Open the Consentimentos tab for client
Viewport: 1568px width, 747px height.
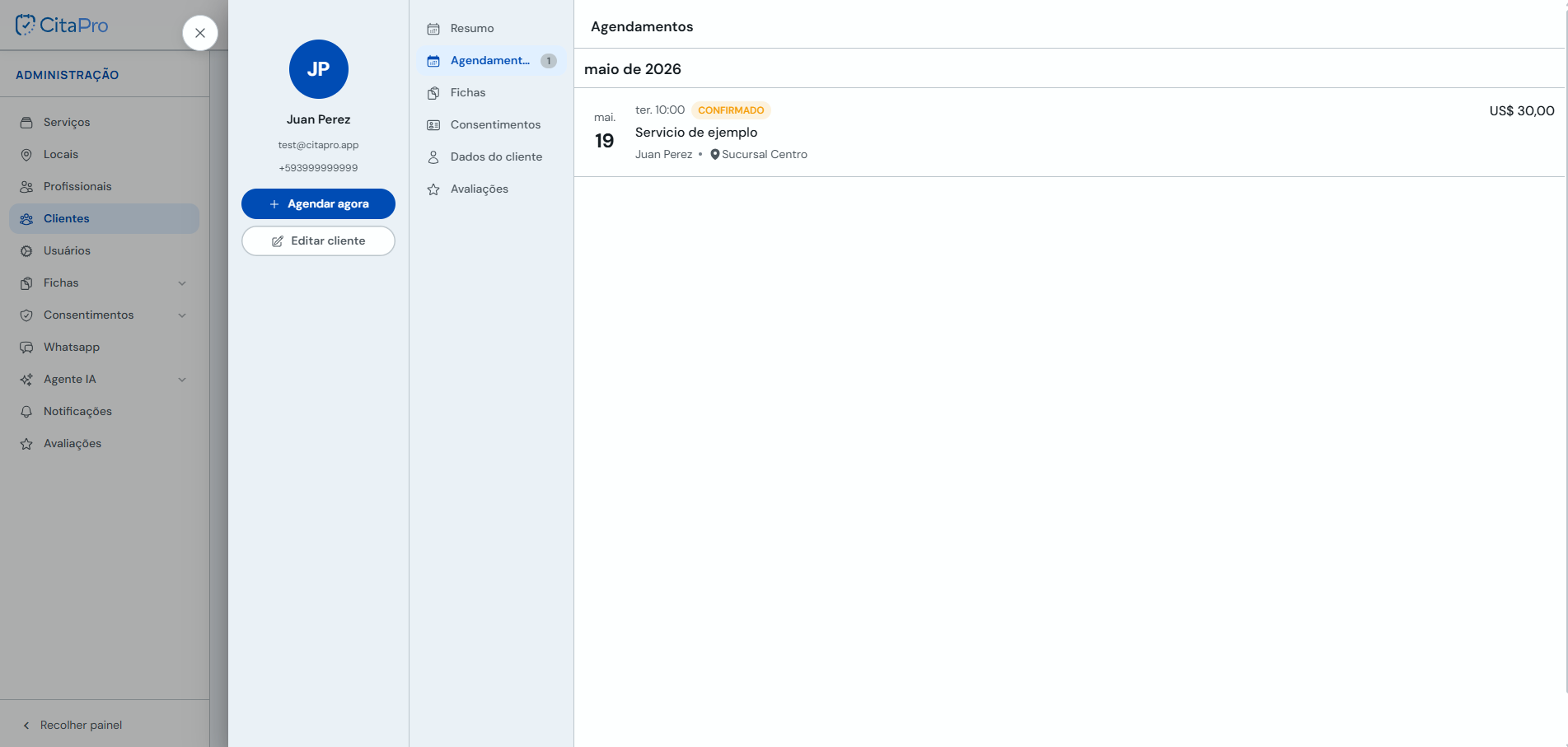click(491, 124)
